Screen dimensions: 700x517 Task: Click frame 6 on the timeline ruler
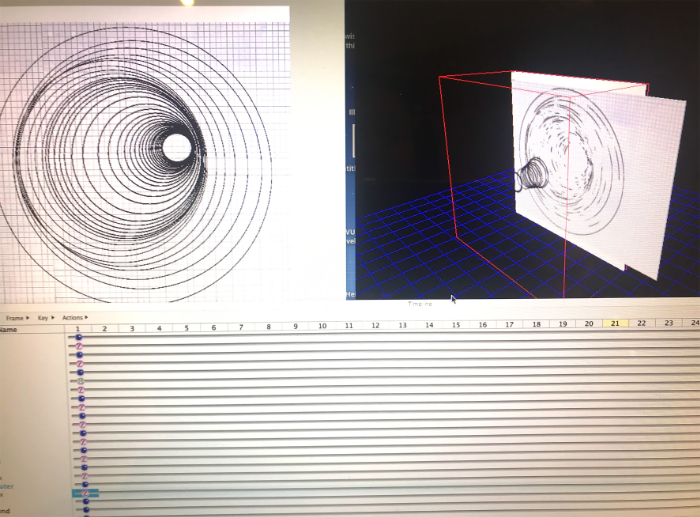pos(213,327)
